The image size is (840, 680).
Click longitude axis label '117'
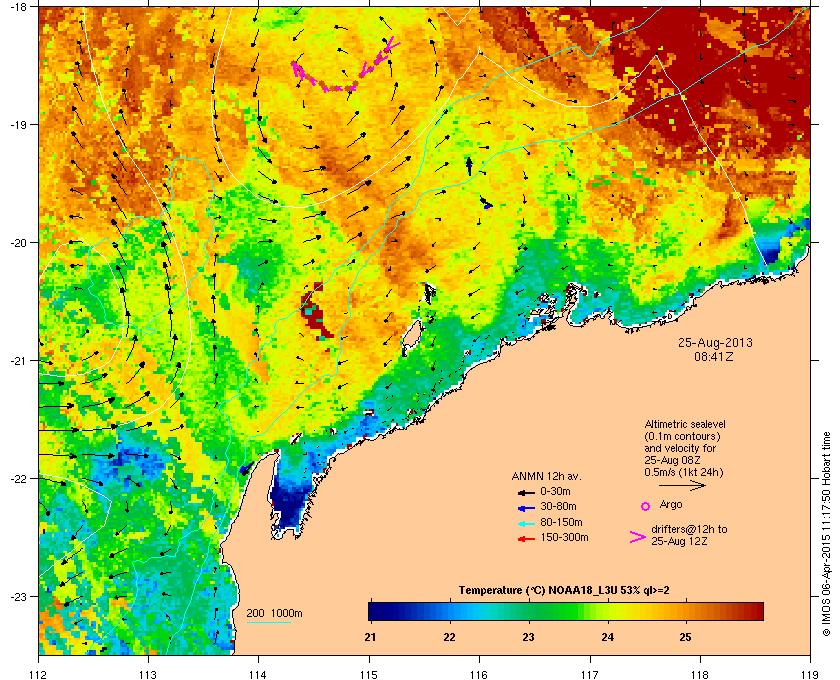pyautogui.click(x=590, y=674)
